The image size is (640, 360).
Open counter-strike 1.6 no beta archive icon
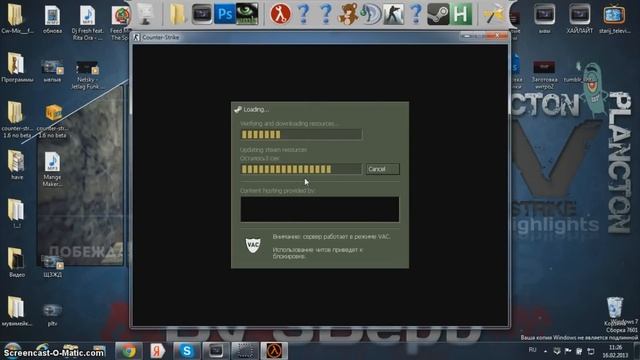(x=53, y=121)
